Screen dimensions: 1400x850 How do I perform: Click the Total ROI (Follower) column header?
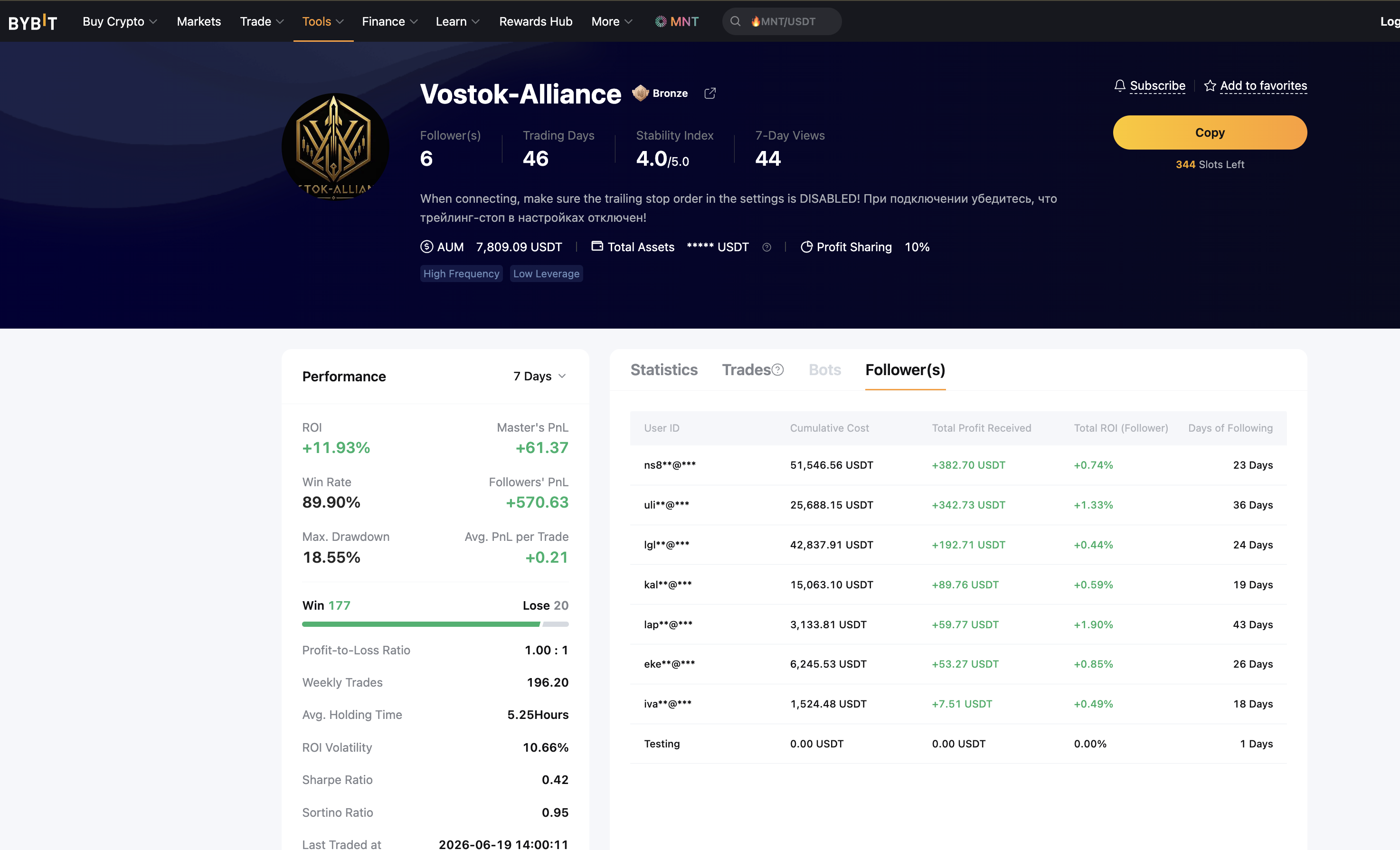(x=1120, y=428)
